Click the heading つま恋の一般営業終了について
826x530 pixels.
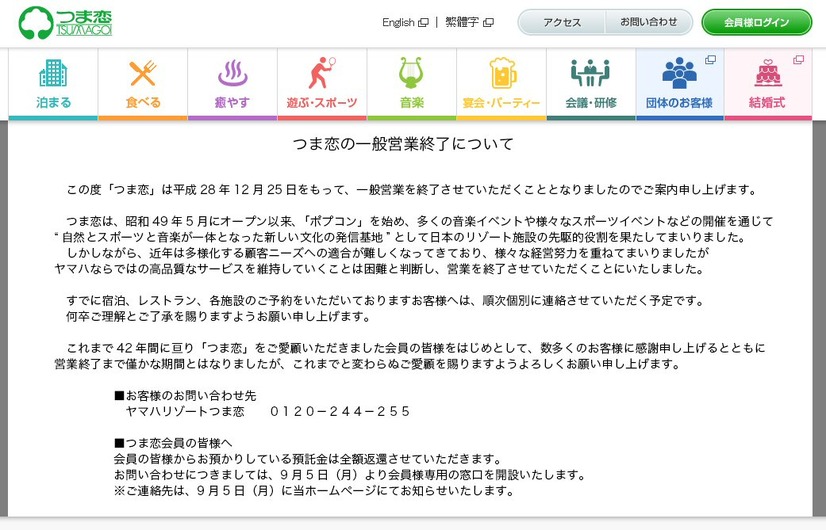[403, 144]
